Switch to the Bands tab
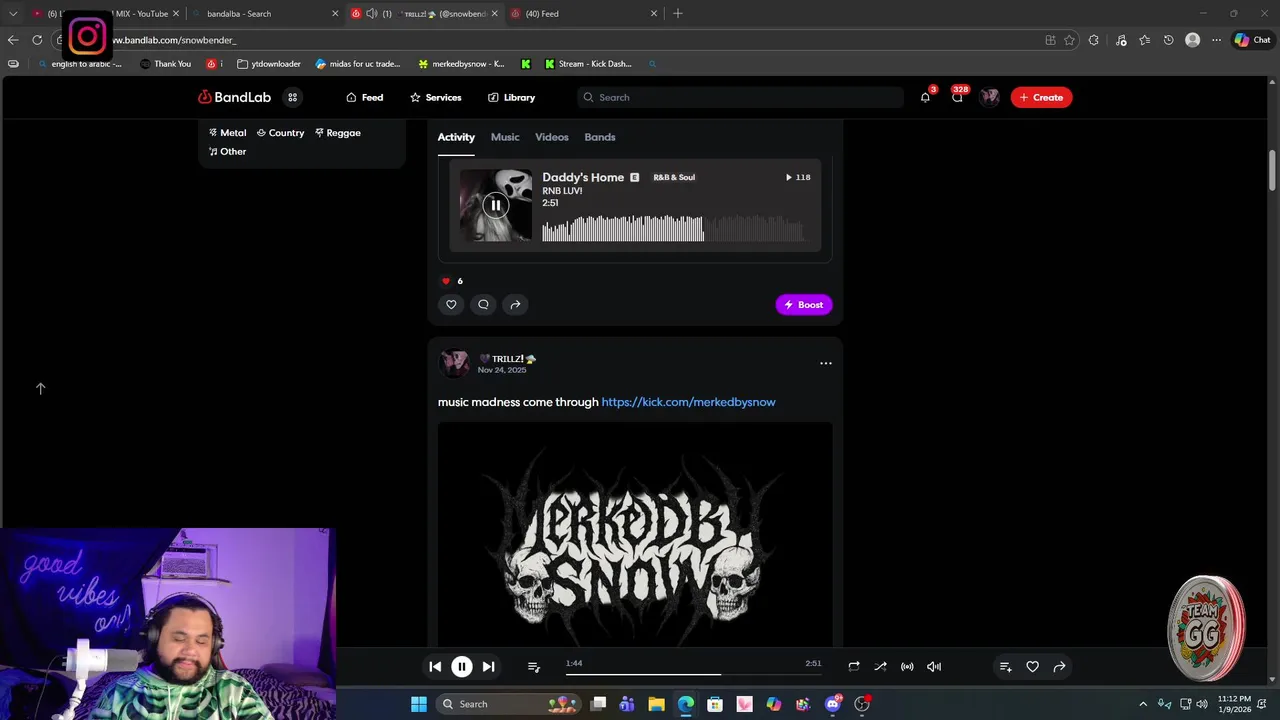 click(x=600, y=137)
